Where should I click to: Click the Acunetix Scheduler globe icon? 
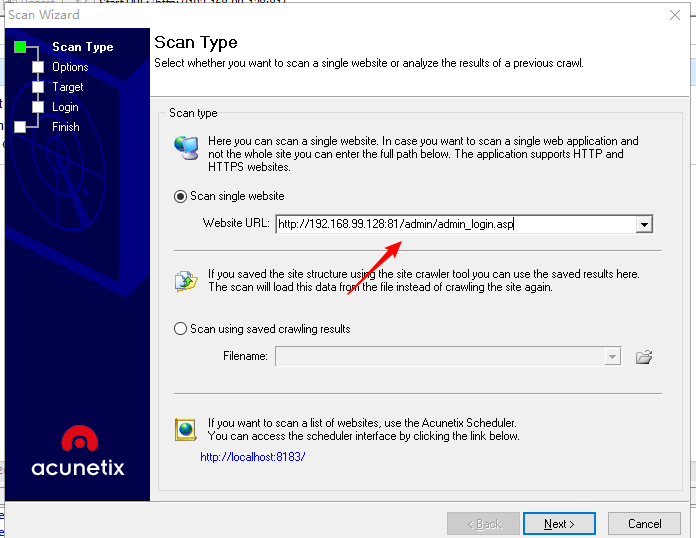(x=186, y=429)
